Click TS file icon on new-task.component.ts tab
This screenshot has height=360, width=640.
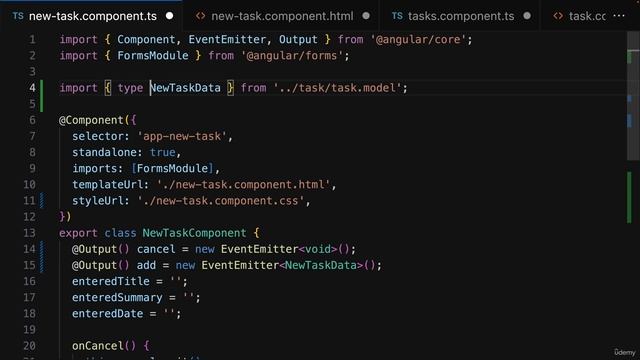coord(18,16)
